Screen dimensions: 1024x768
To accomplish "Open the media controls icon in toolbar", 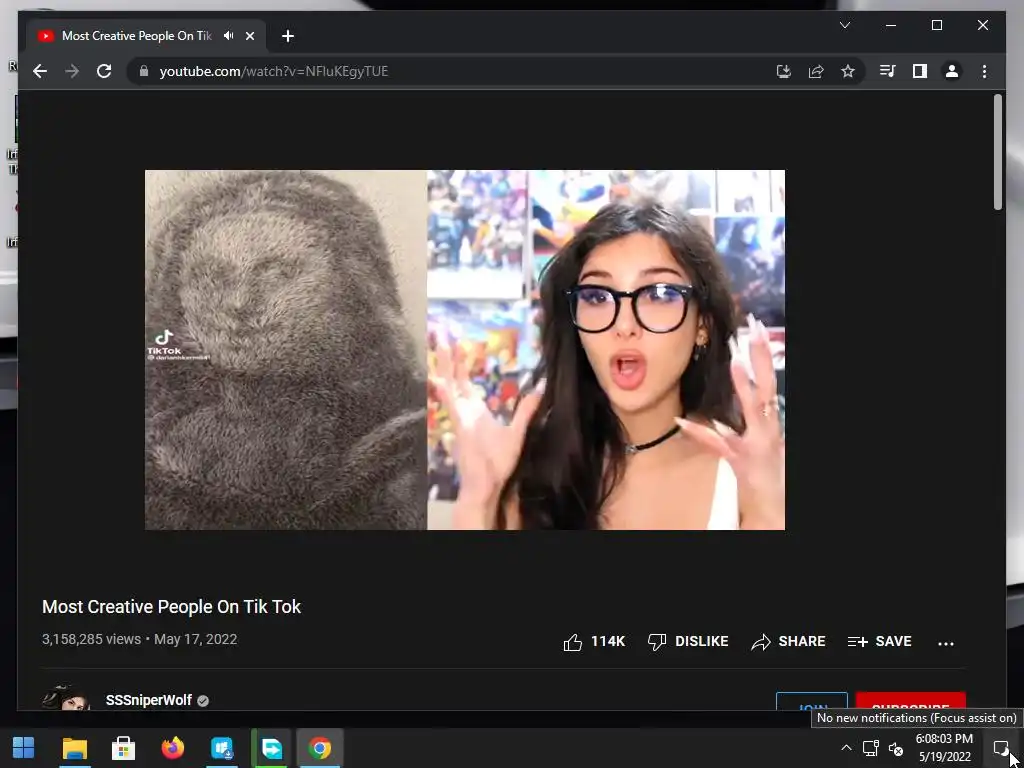I will coord(888,71).
